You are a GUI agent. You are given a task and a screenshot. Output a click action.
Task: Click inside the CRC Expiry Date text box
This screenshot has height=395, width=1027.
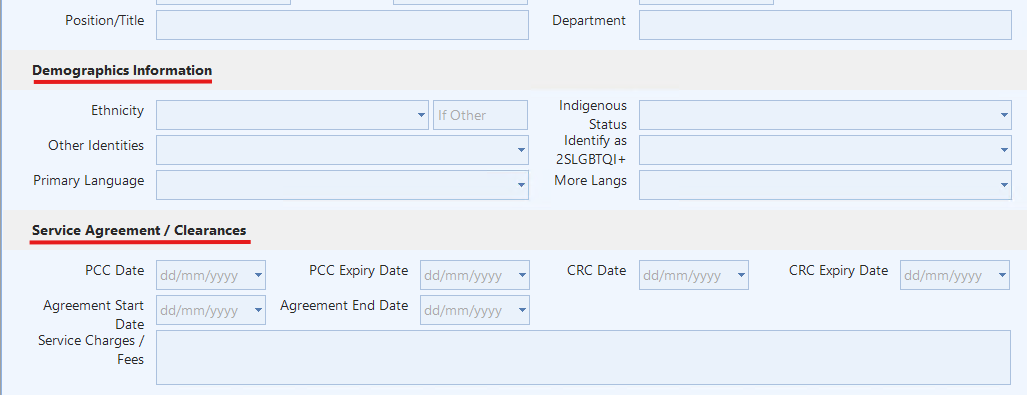coord(948,275)
